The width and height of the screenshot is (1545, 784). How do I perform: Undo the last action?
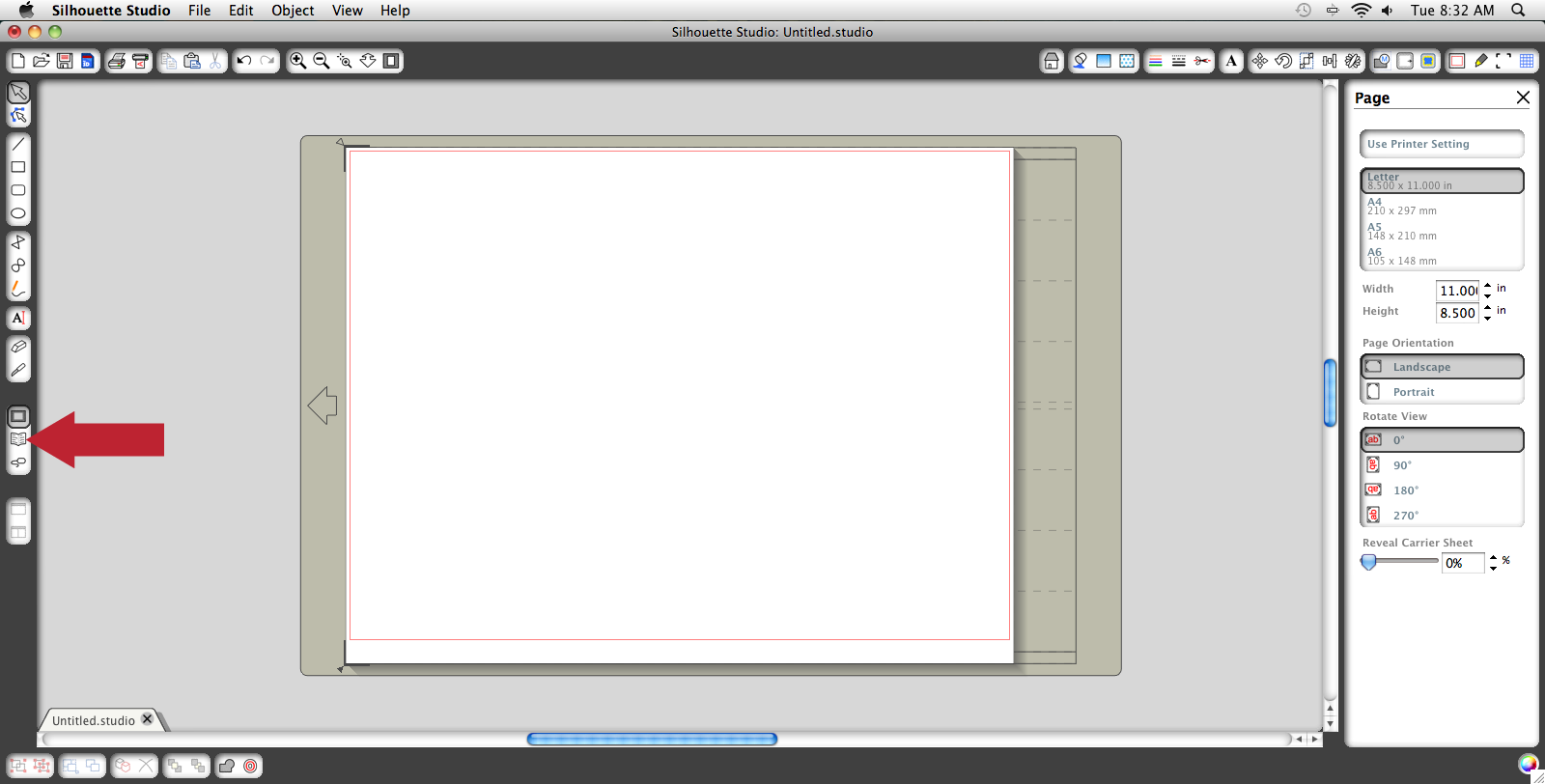[244, 61]
